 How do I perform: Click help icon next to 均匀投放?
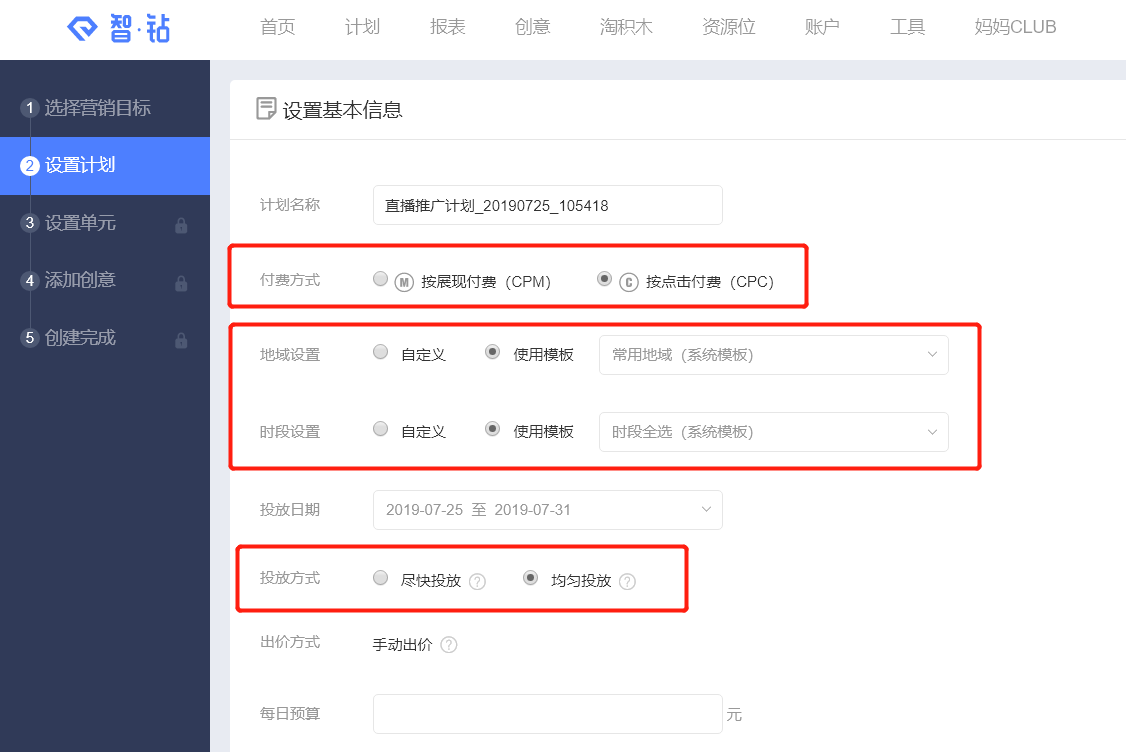pos(627,581)
